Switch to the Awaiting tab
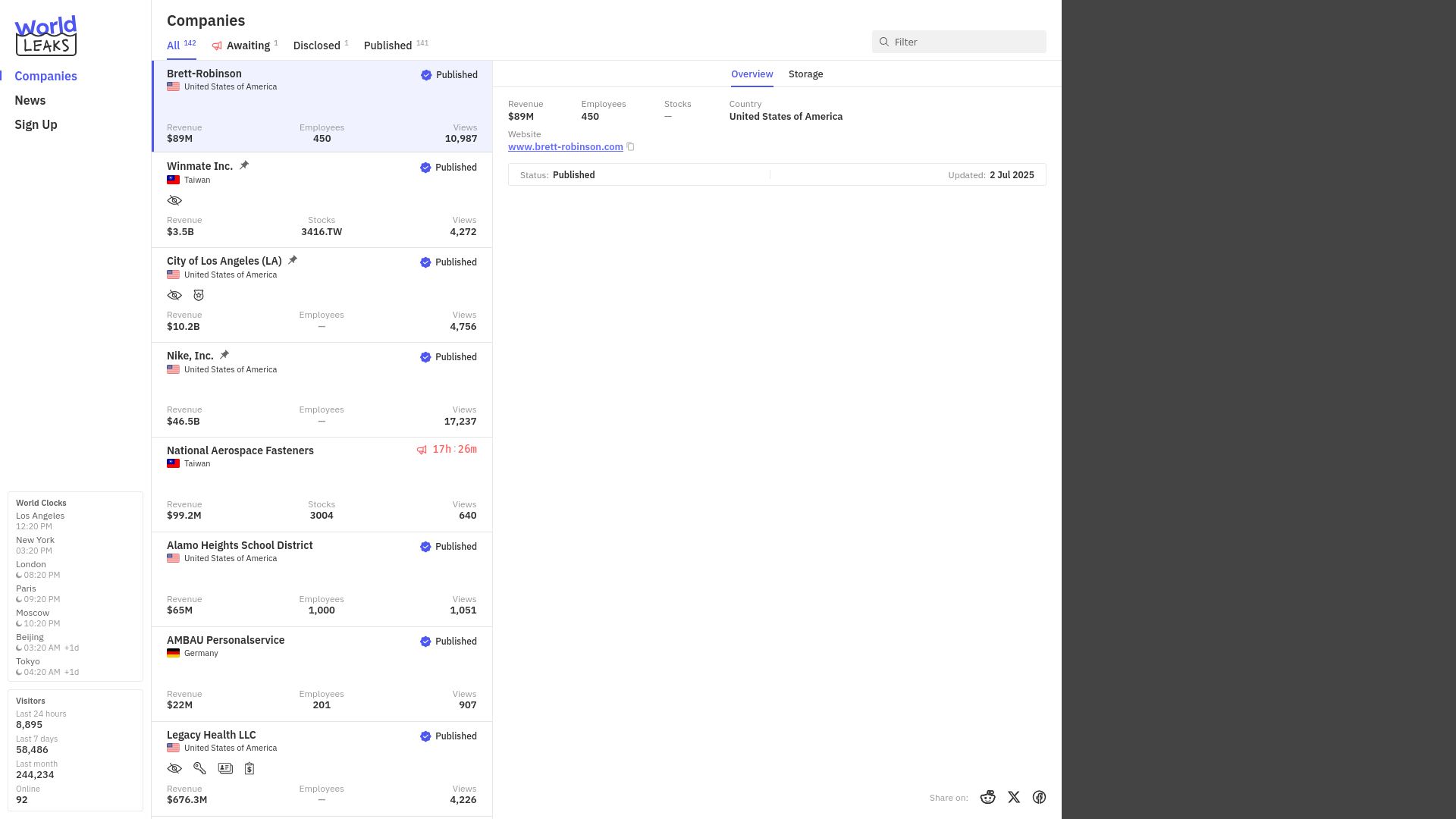 [x=245, y=45]
